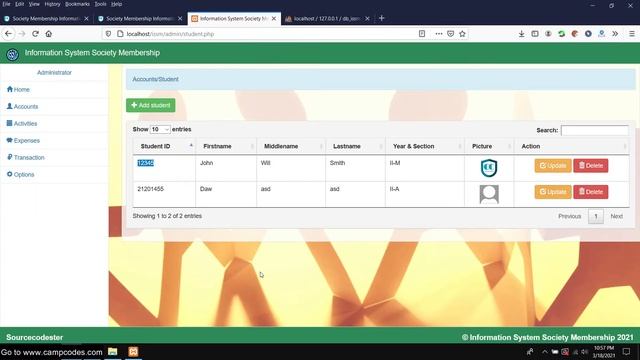
Task: Open the Expenses sidebar link
Action: pyautogui.click(x=23, y=140)
